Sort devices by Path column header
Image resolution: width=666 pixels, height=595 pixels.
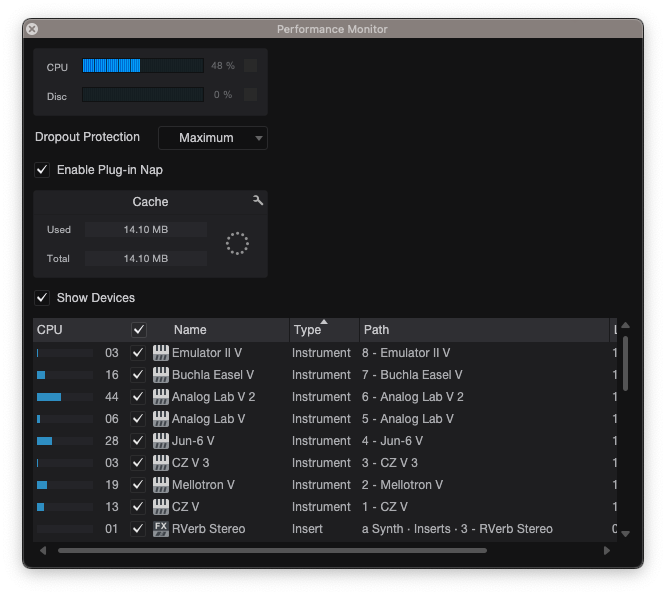(x=484, y=330)
